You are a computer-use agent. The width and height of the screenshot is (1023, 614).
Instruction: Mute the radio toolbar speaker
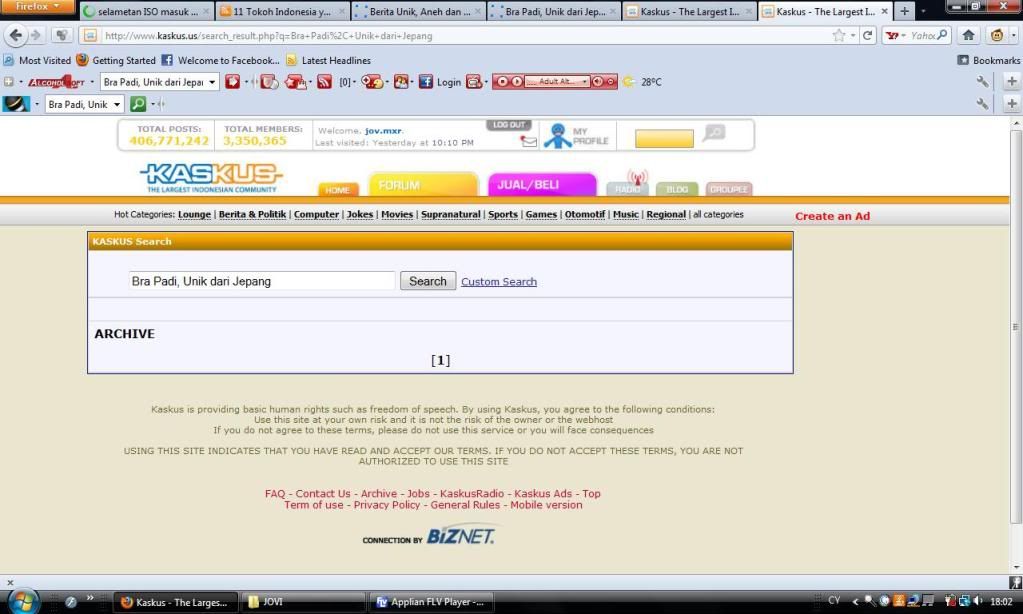pos(597,82)
